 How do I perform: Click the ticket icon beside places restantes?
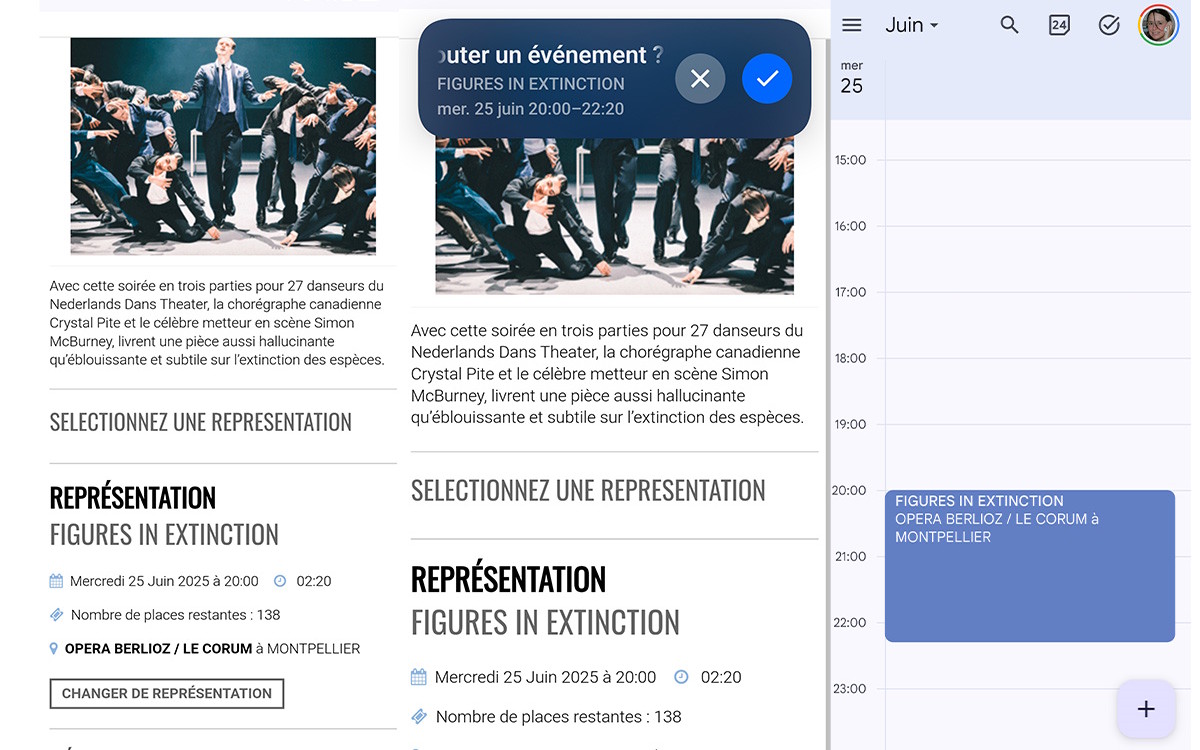coord(57,615)
